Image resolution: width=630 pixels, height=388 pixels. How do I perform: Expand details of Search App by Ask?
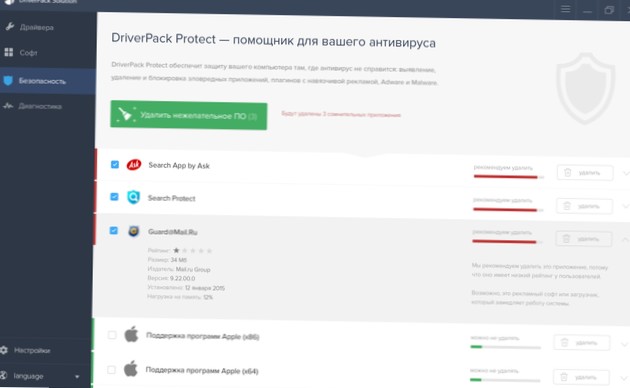(626, 173)
